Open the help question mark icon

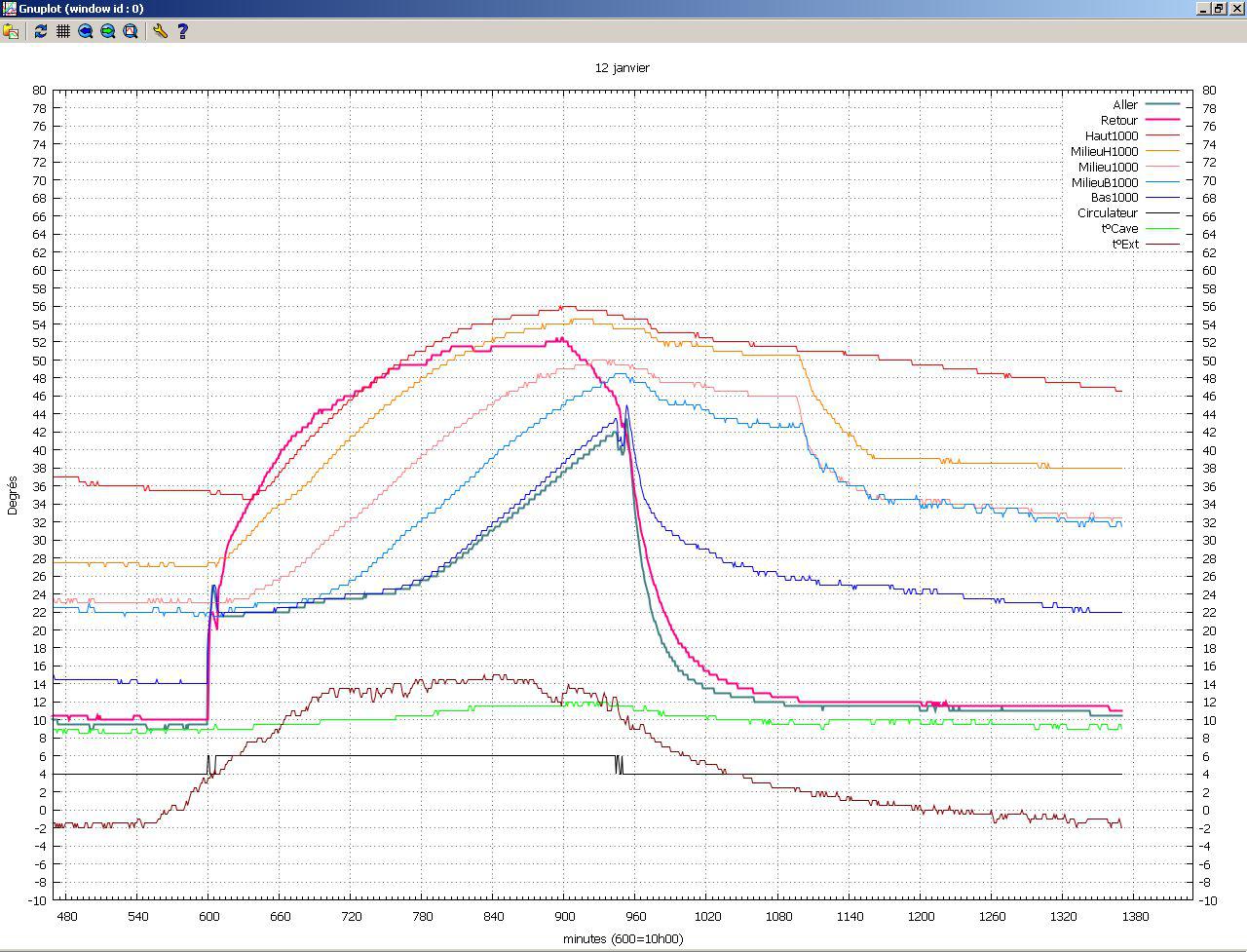tap(182, 31)
